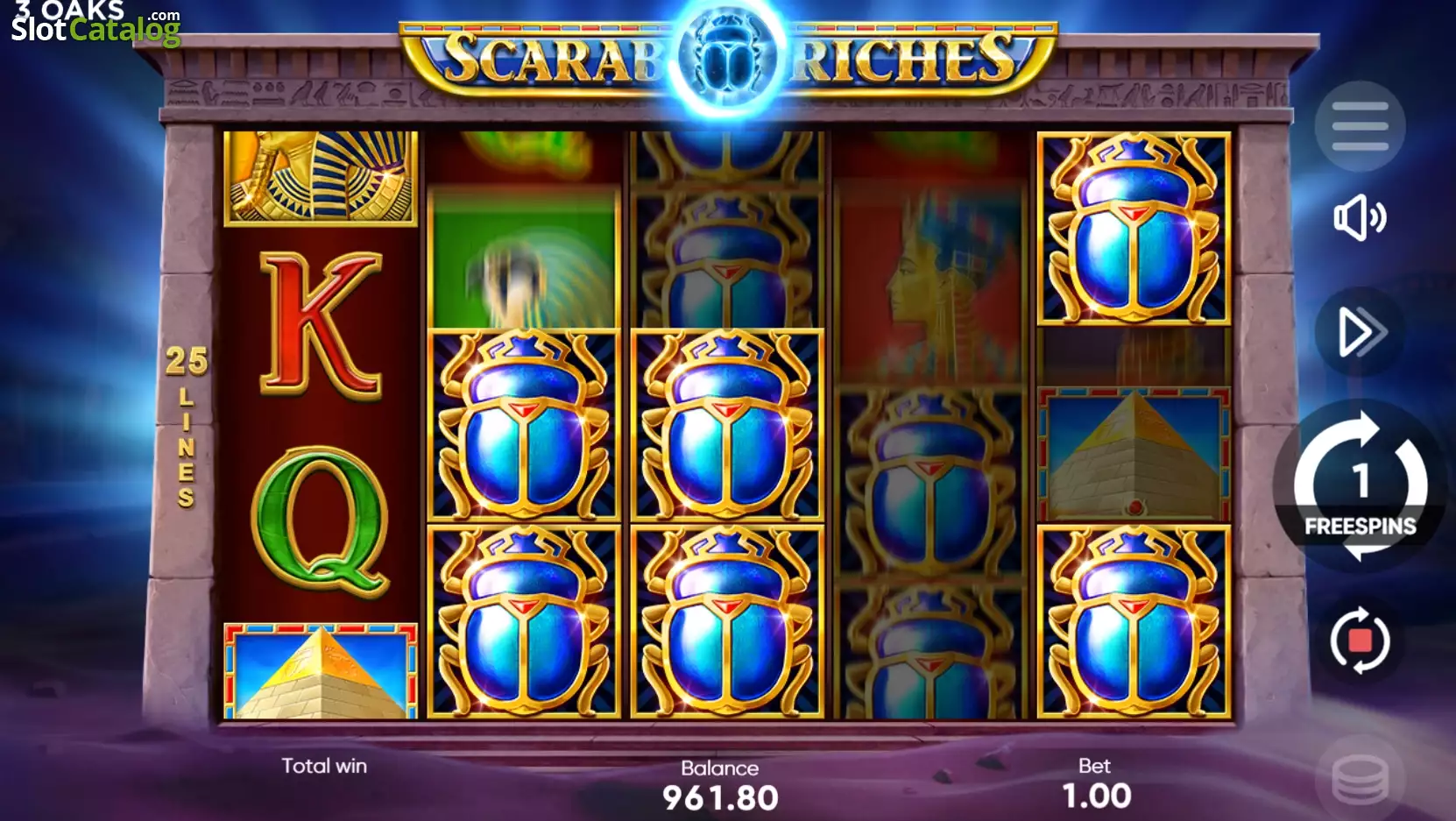Viewport: 1456px width, 821px height.
Task: Open the hamburger menu button
Action: click(x=1360, y=126)
